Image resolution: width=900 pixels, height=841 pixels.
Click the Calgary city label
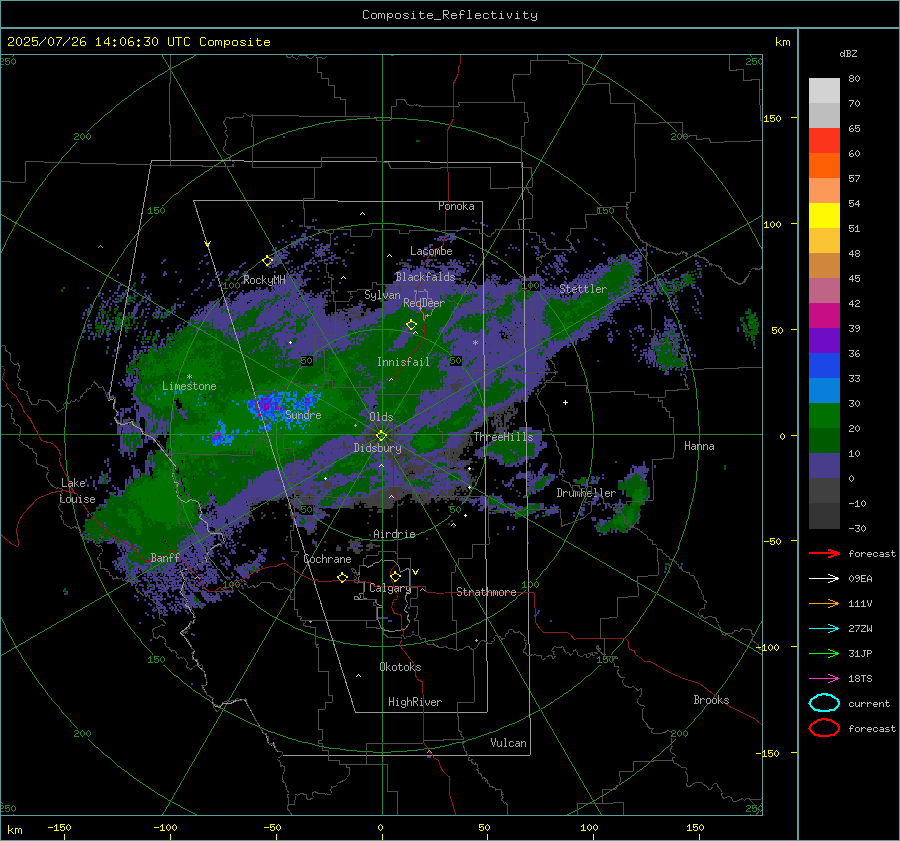point(390,588)
